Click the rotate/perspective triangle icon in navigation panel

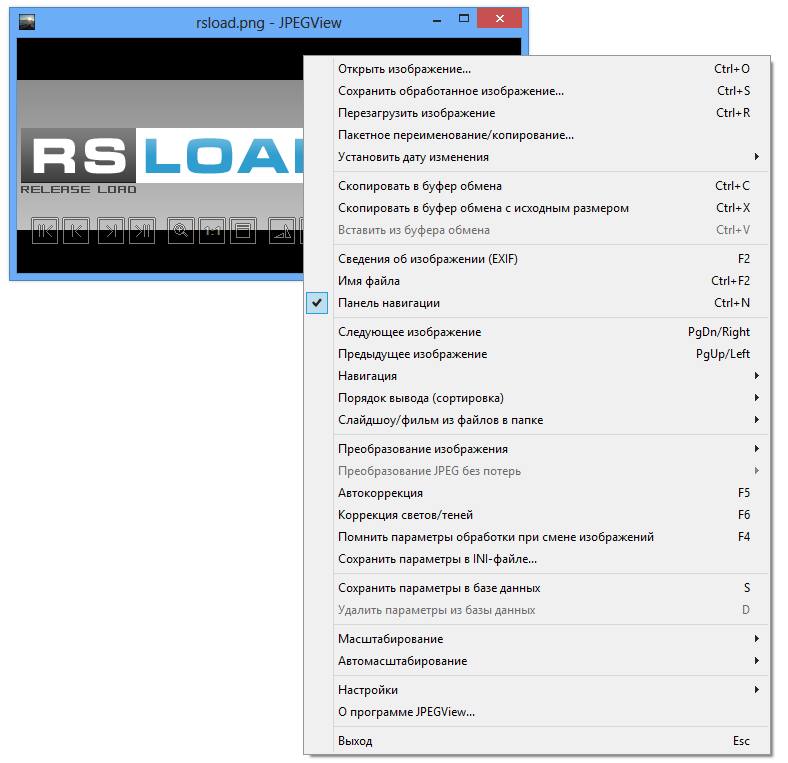coord(282,231)
